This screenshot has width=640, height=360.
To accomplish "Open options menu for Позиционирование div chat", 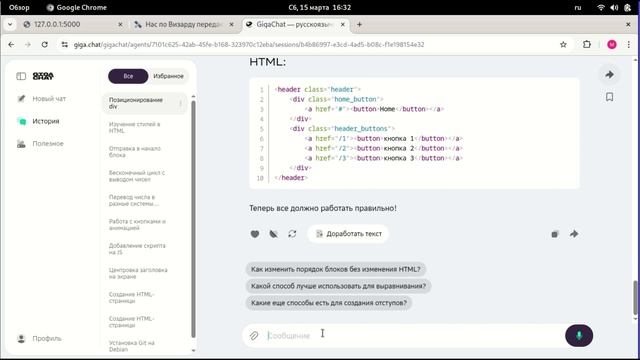I will point(181,104).
